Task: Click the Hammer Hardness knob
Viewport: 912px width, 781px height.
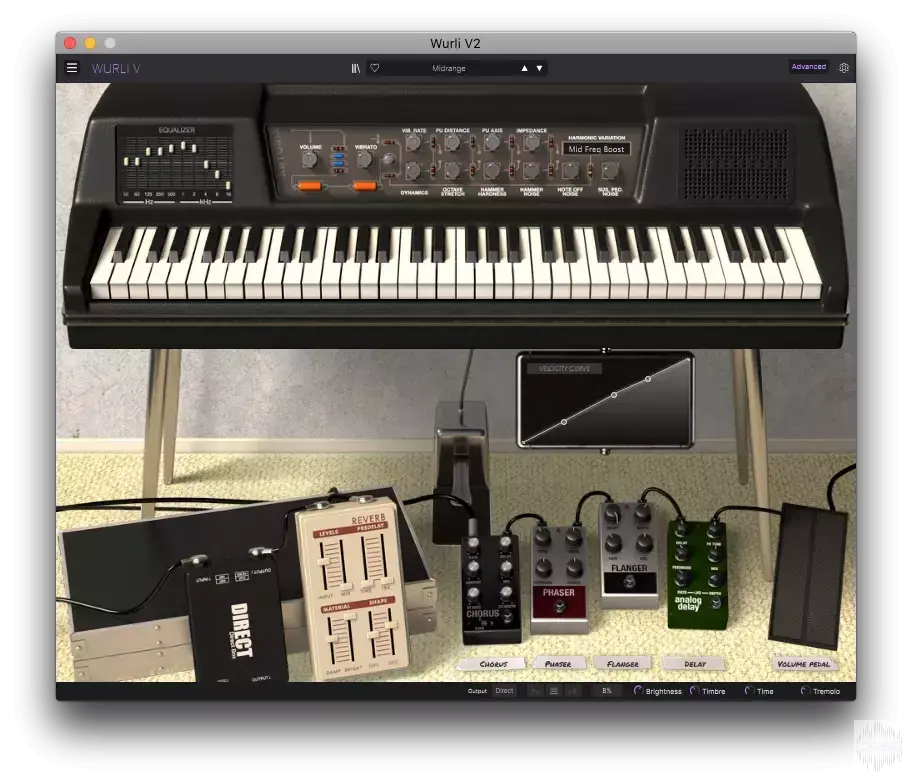Action: tap(492, 171)
